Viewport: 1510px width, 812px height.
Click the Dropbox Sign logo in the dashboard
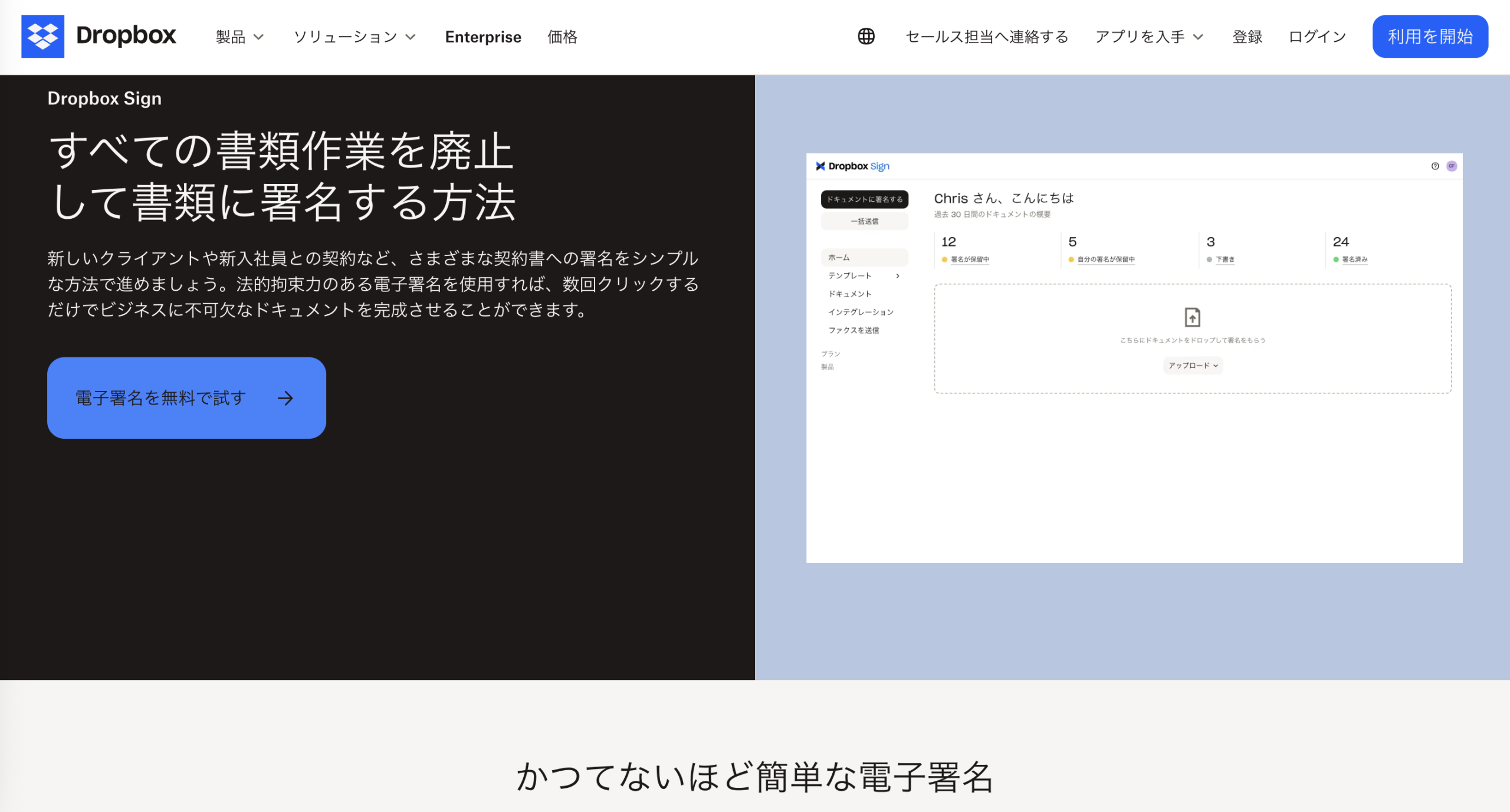coord(851,166)
